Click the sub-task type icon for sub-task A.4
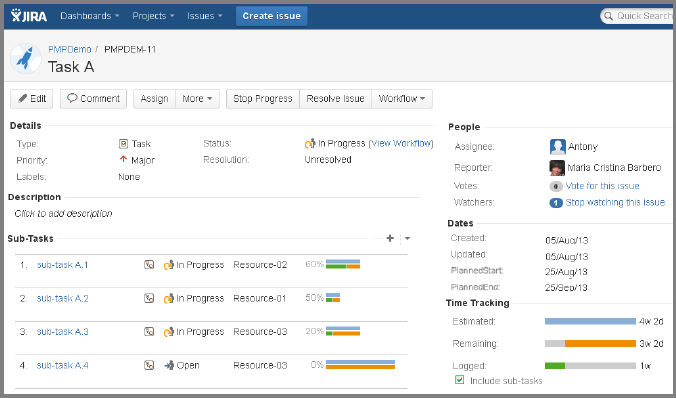This screenshot has height=398, width=676. tap(149, 365)
